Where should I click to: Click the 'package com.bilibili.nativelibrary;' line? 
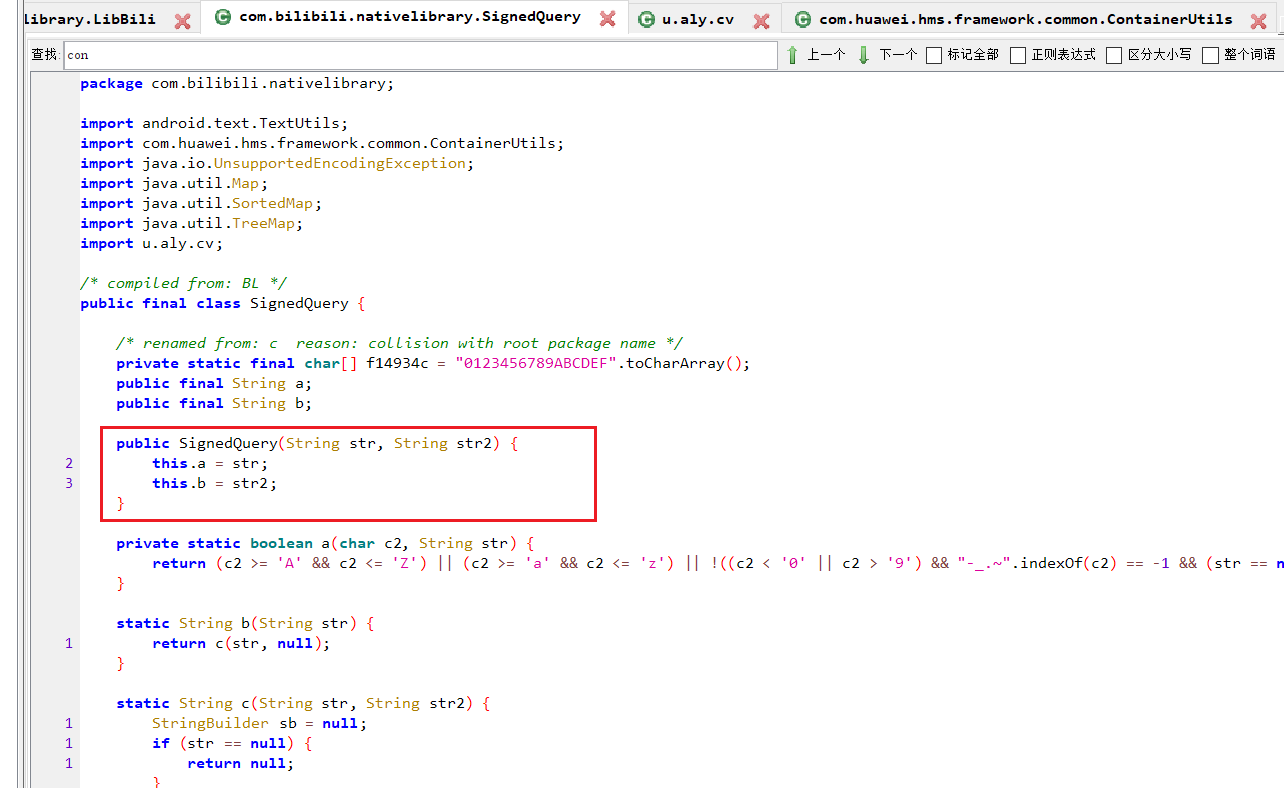tap(237, 83)
